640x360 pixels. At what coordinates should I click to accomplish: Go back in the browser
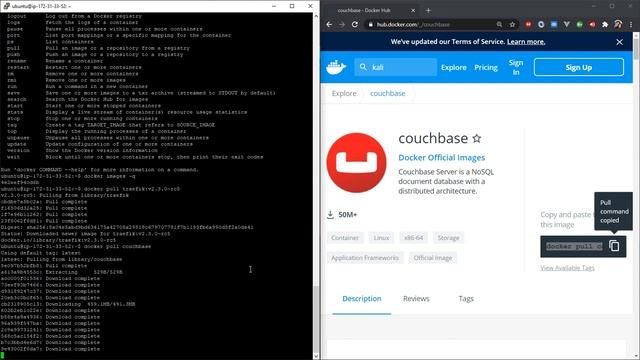329,24
